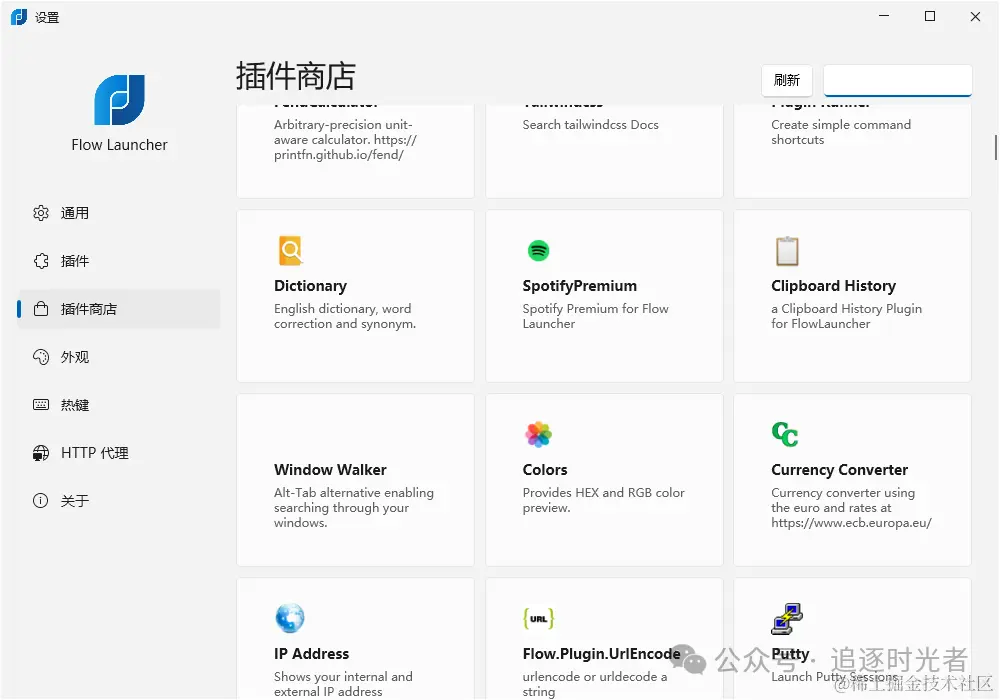Click 'Alt-Tab alternative enabling' description
Viewport: 1000px width, 700px height.
point(353,507)
